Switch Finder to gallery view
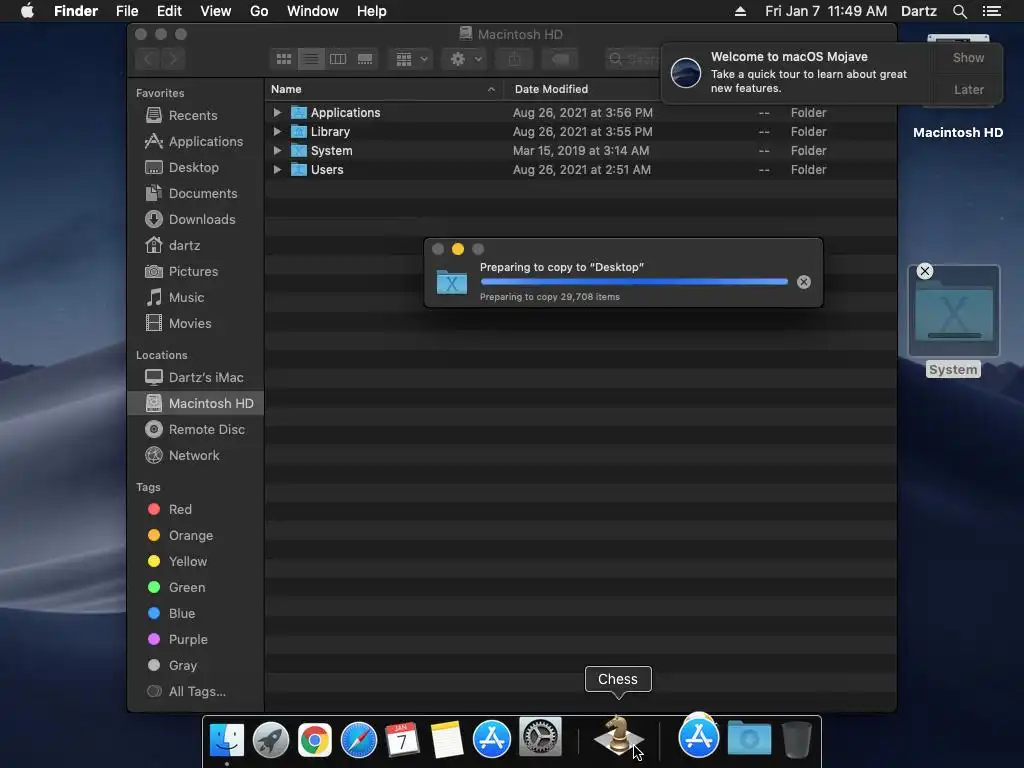The height and width of the screenshot is (768, 1024). click(365, 59)
